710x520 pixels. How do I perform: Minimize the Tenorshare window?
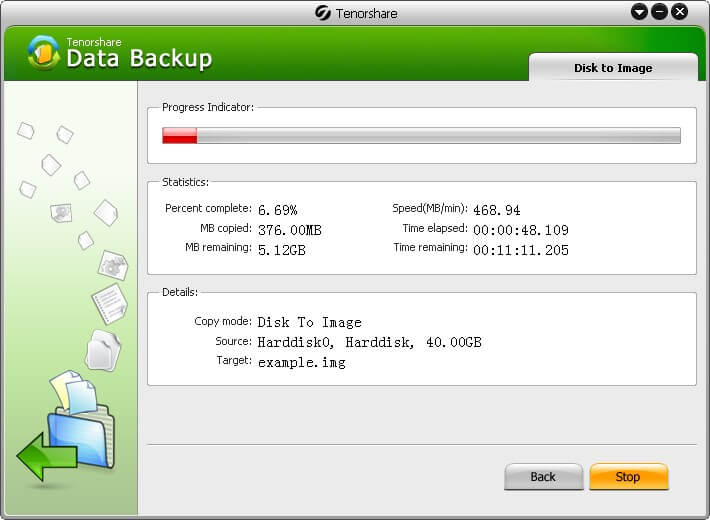coord(659,12)
